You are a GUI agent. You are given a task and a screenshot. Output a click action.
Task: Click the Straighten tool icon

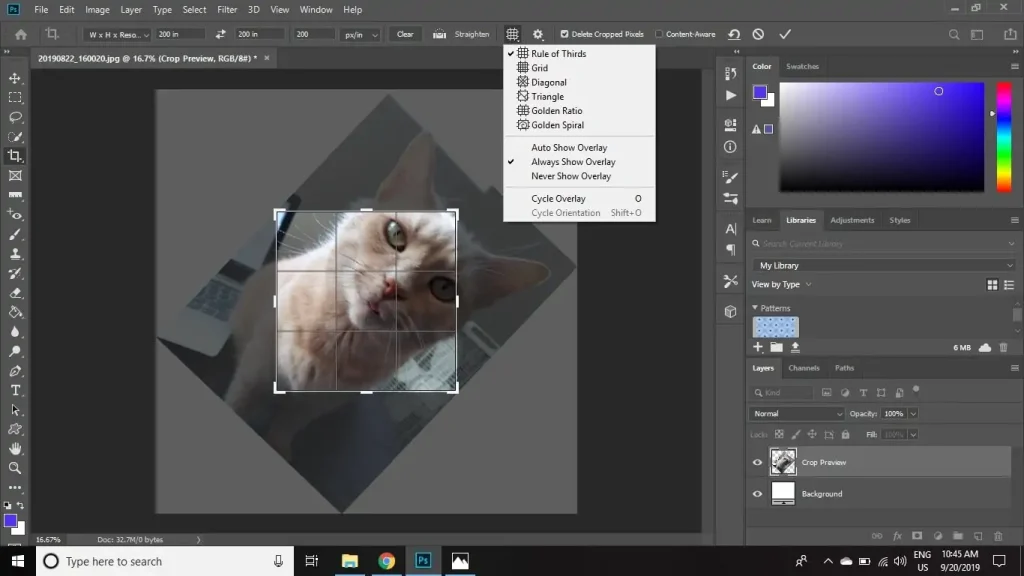pos(439,34)
